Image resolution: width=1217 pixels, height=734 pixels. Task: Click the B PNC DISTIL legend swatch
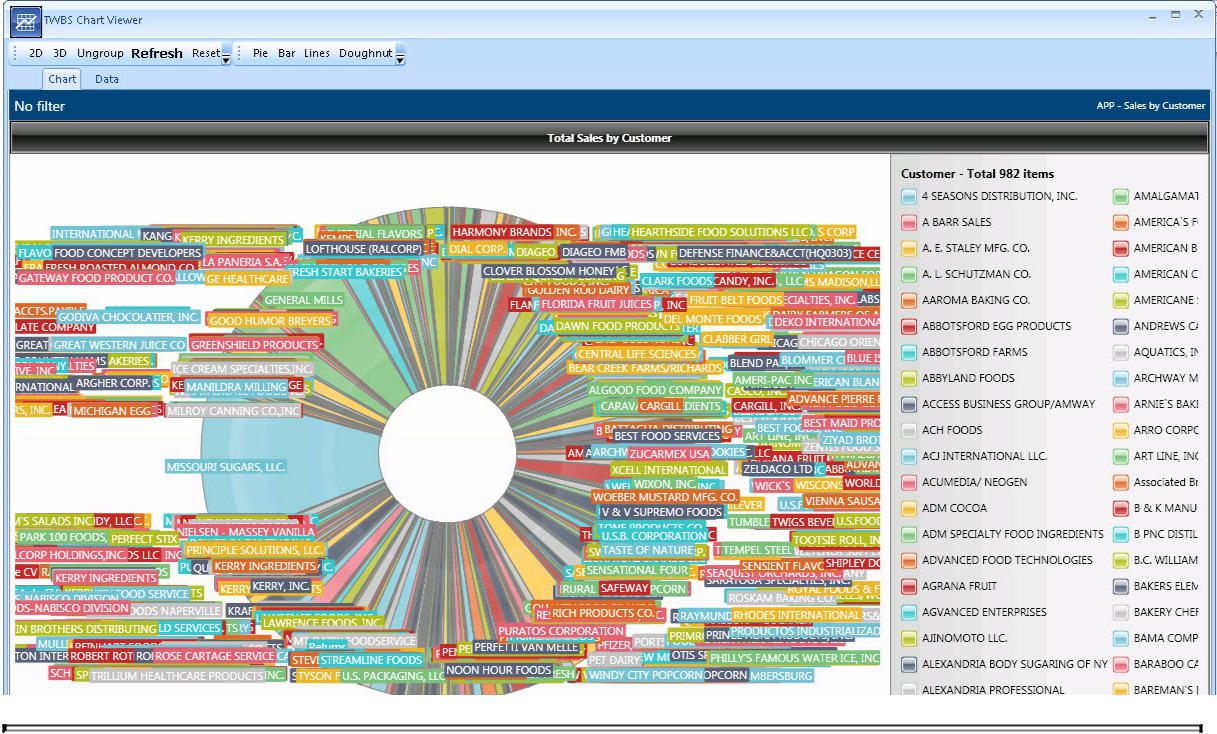point(1121,534)
